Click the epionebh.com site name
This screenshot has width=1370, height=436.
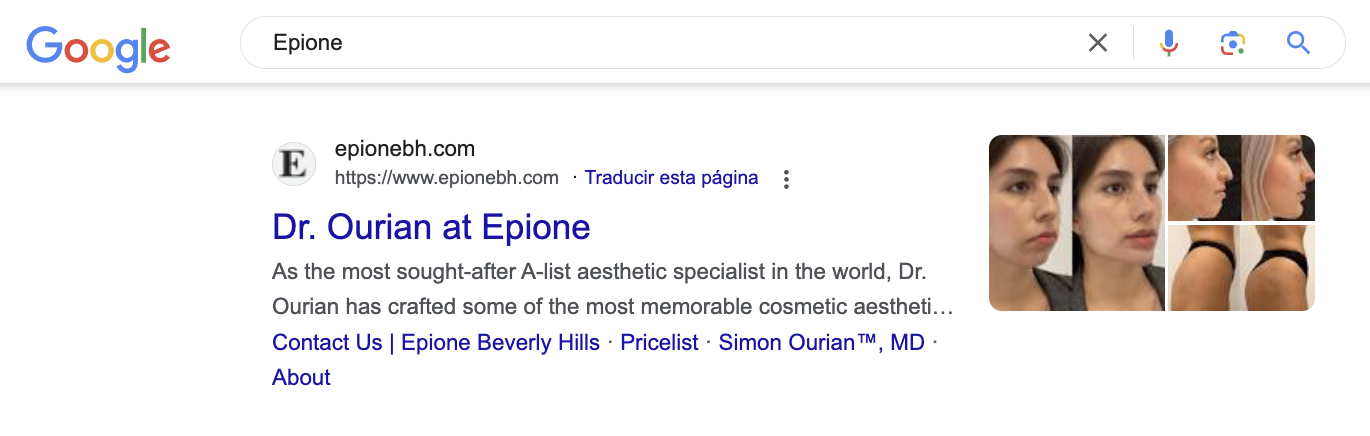pos(404,150)
